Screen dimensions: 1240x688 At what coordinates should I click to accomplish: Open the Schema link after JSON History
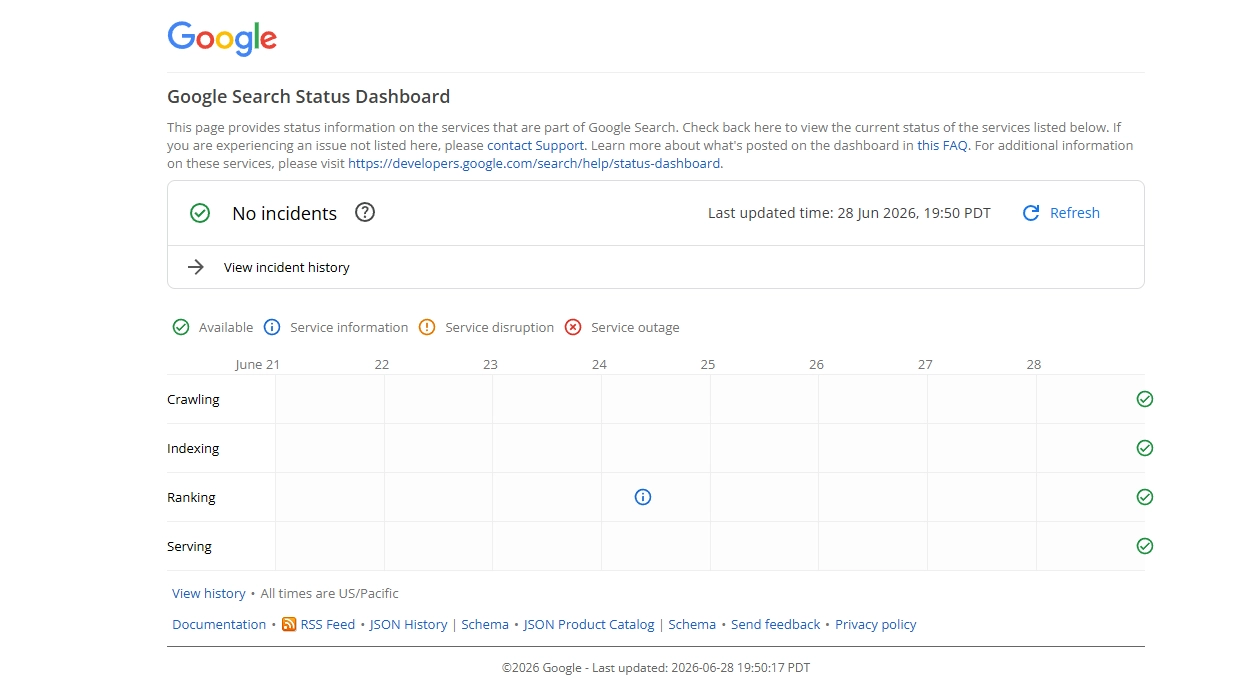point(485,624)
